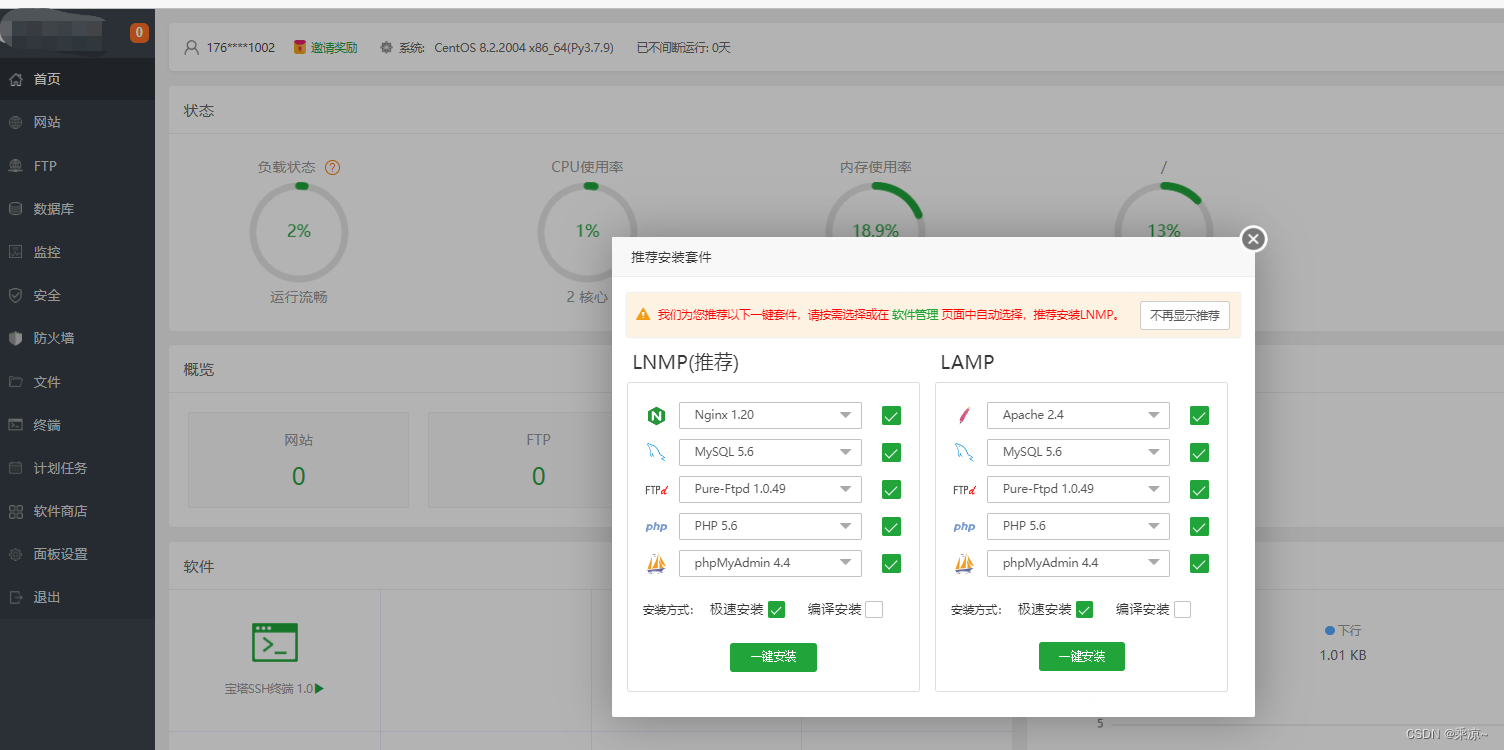Open the Nginx 1.20 version dropdown
This screenshot has width=1504, height=750.
tap(770, 415)
